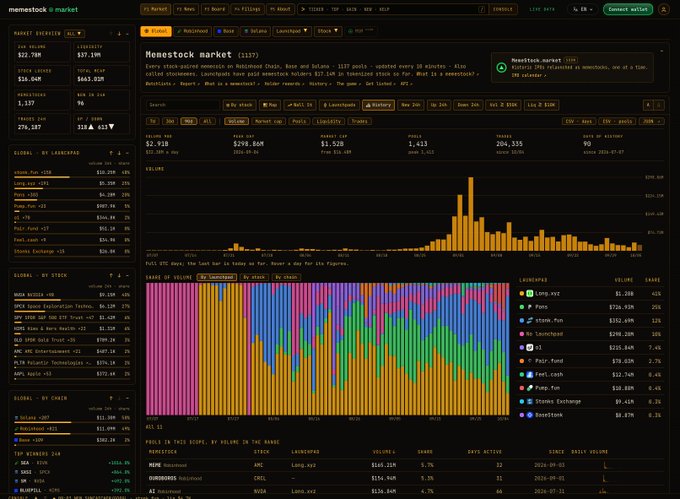Move Global By Launchpad panel up
Viewport: 680px width, 499px height.
[111, 153]
